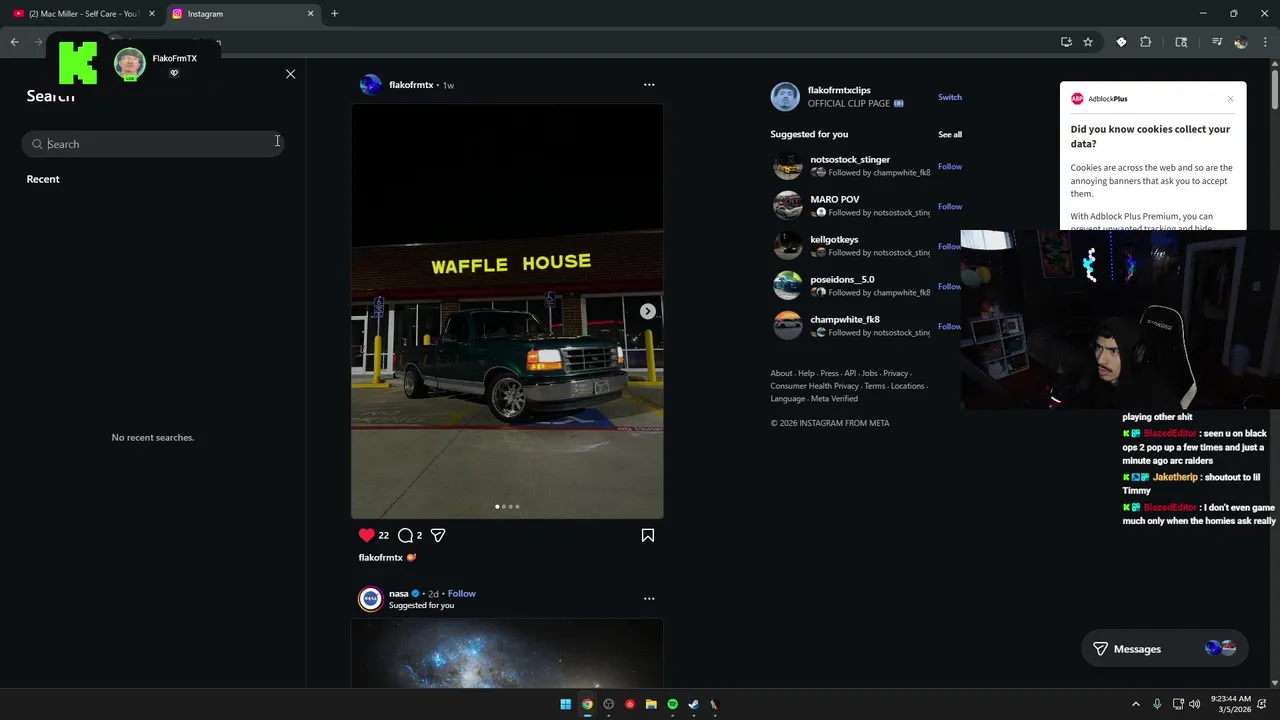Open flakofrmtx post options menu
Viewport: 1280px width, 720px height.
pyautogui.click(x=649, y=85)
